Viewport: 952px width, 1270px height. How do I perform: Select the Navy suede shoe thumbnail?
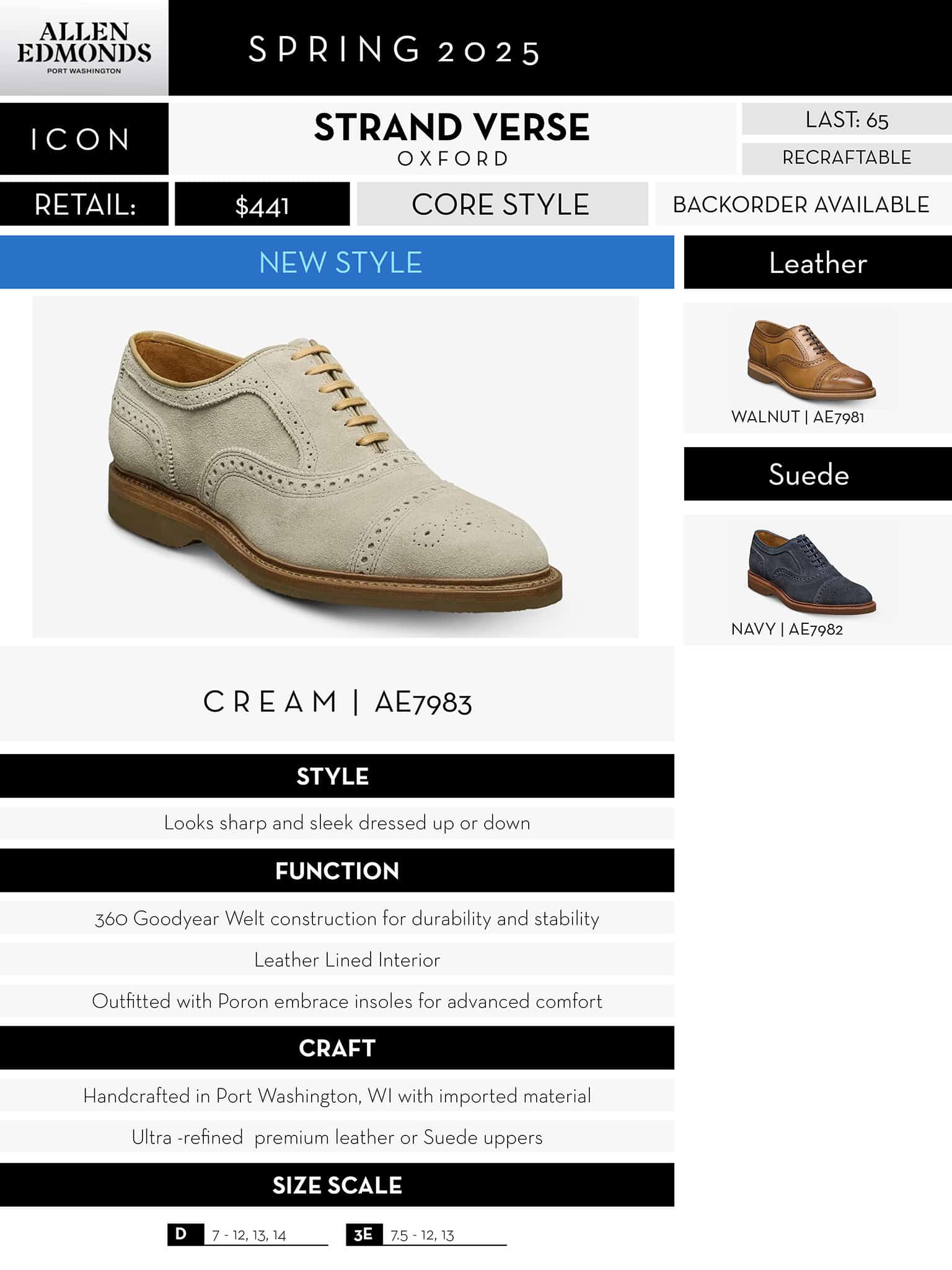[811, 571]
